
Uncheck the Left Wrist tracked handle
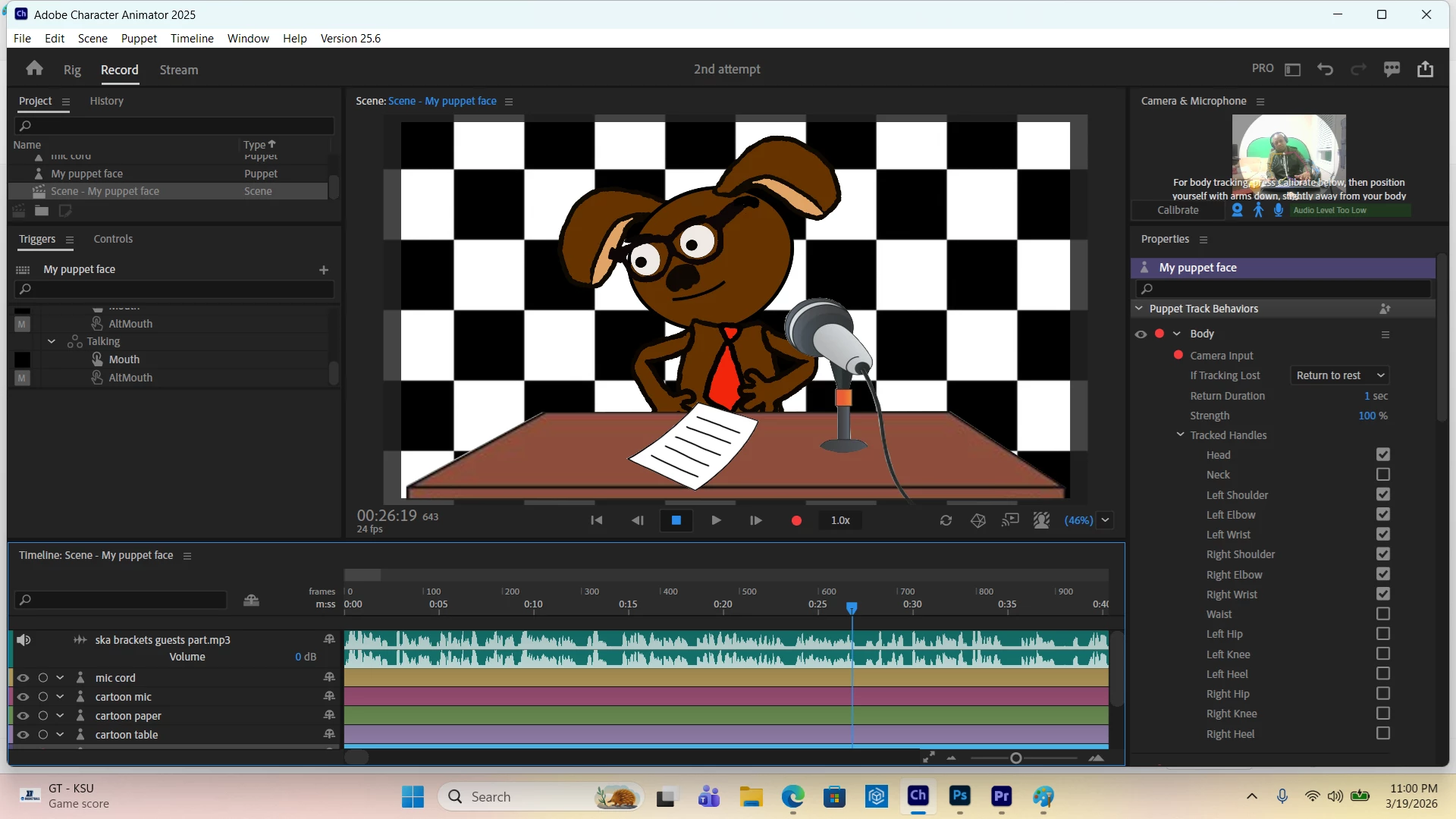[1383, 535]
